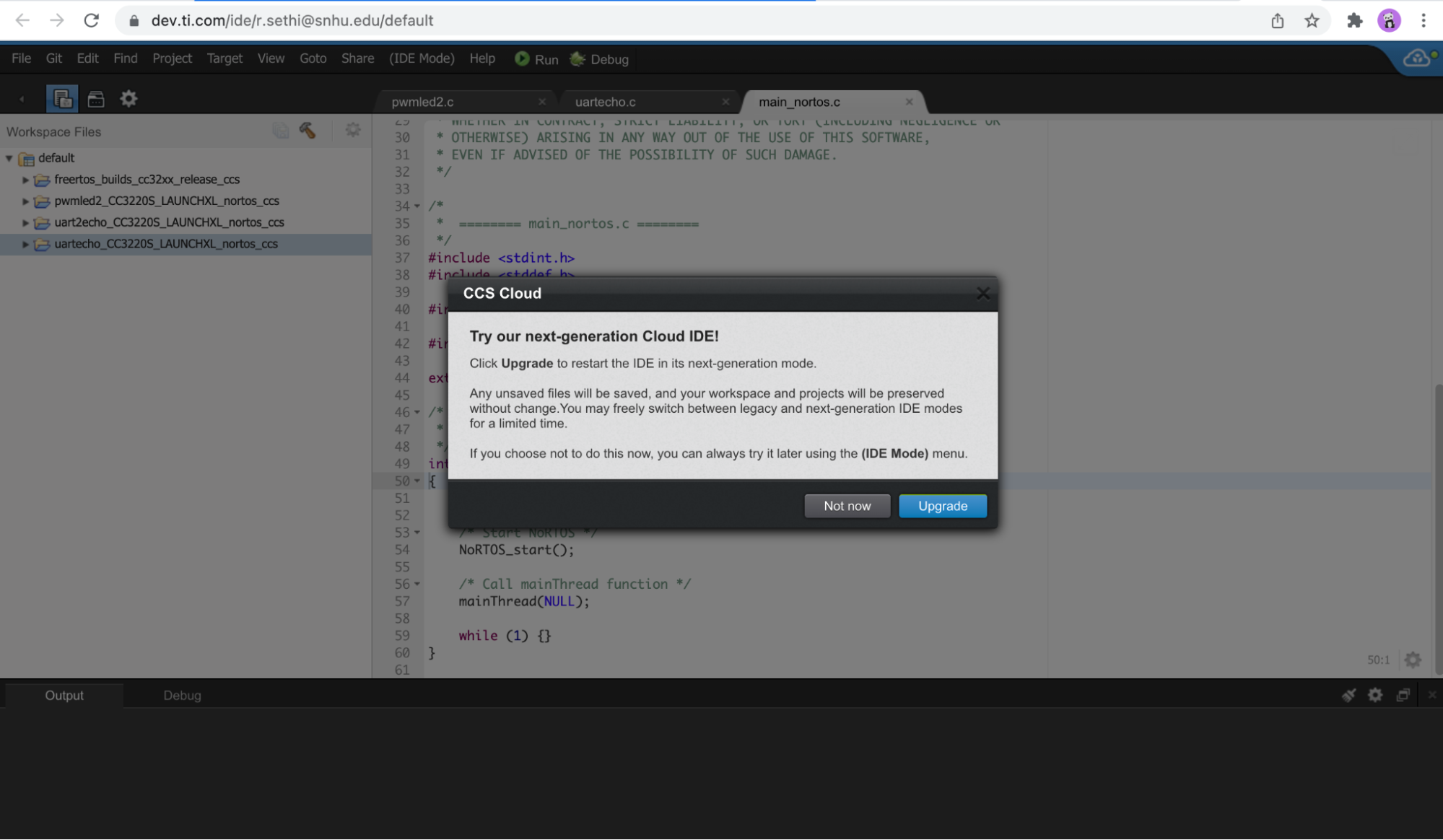
Task: Click the hammer build icon
Action: click(x=308, y=131)
